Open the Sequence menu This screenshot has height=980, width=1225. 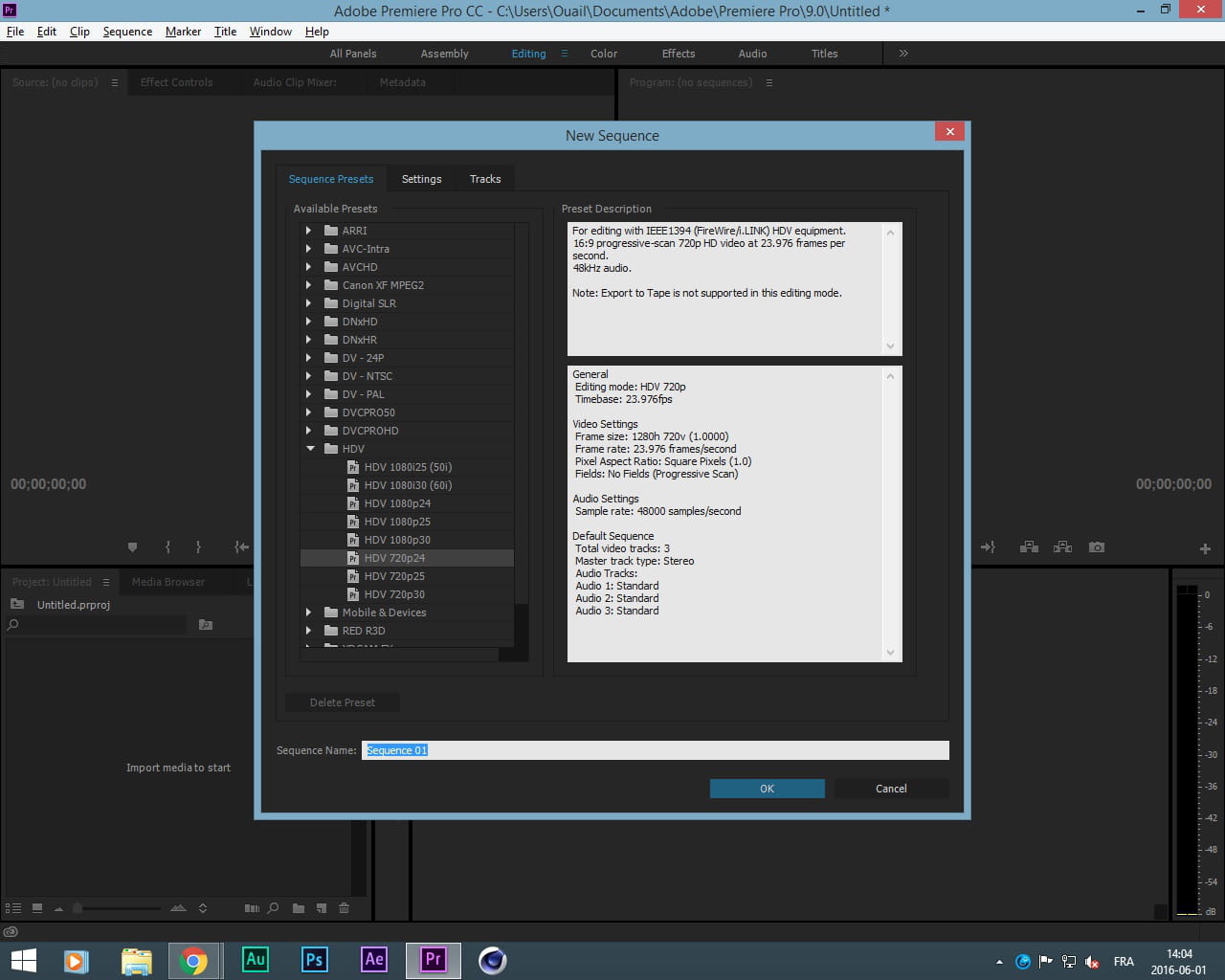tap(127, 32)
